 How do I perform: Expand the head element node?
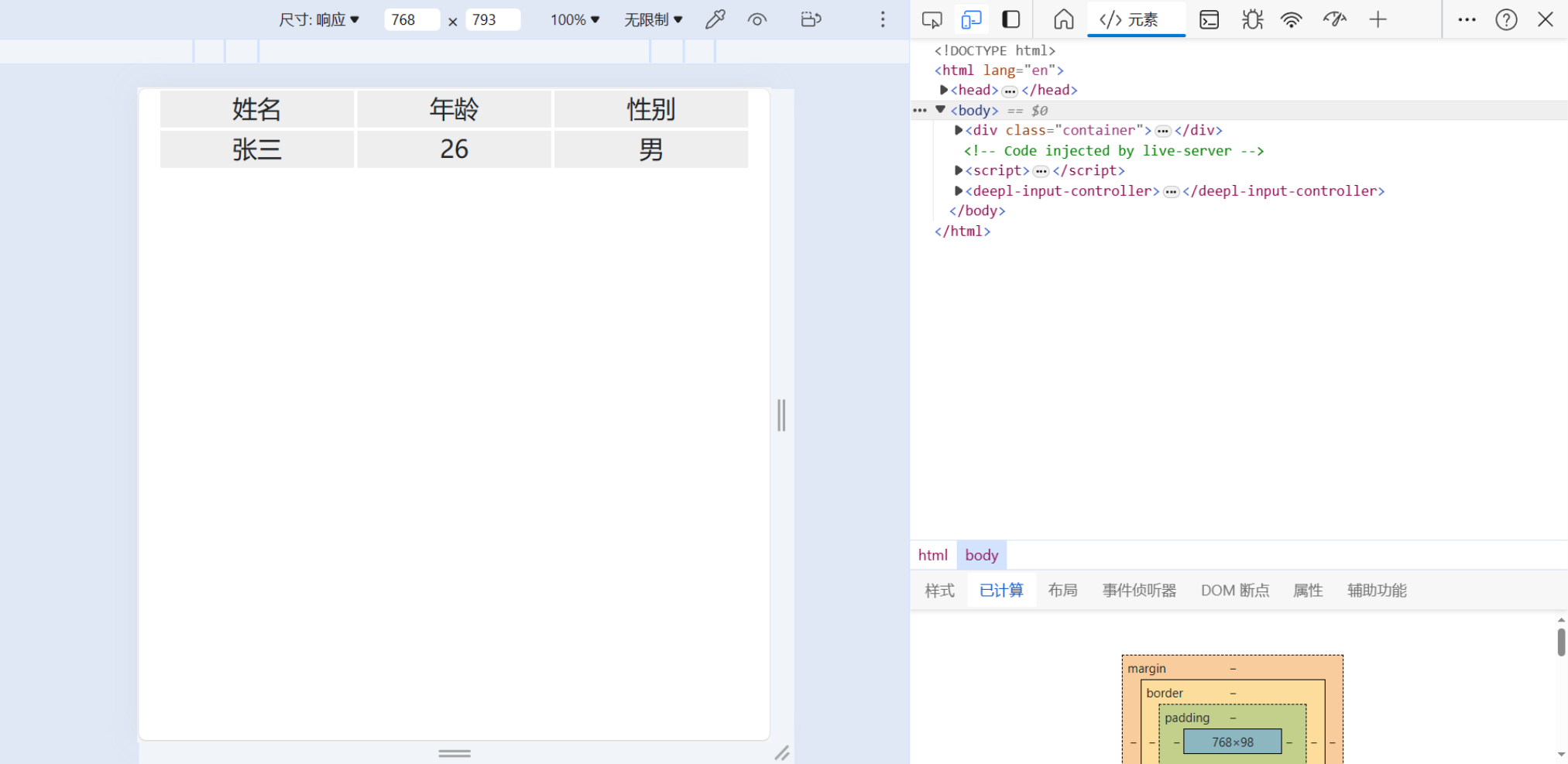click(x=944, y=90)
